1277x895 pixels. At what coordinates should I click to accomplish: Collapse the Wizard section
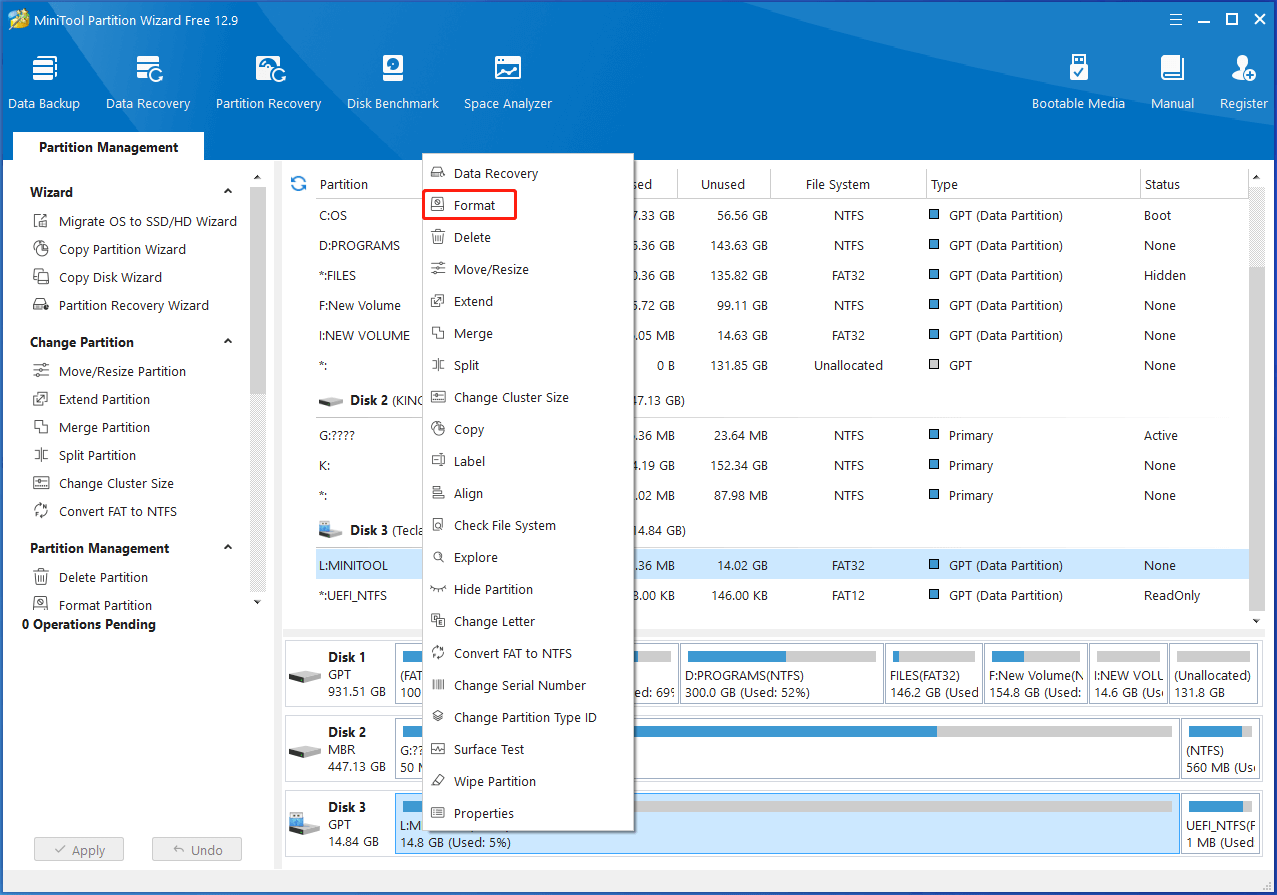click(228, 192)
